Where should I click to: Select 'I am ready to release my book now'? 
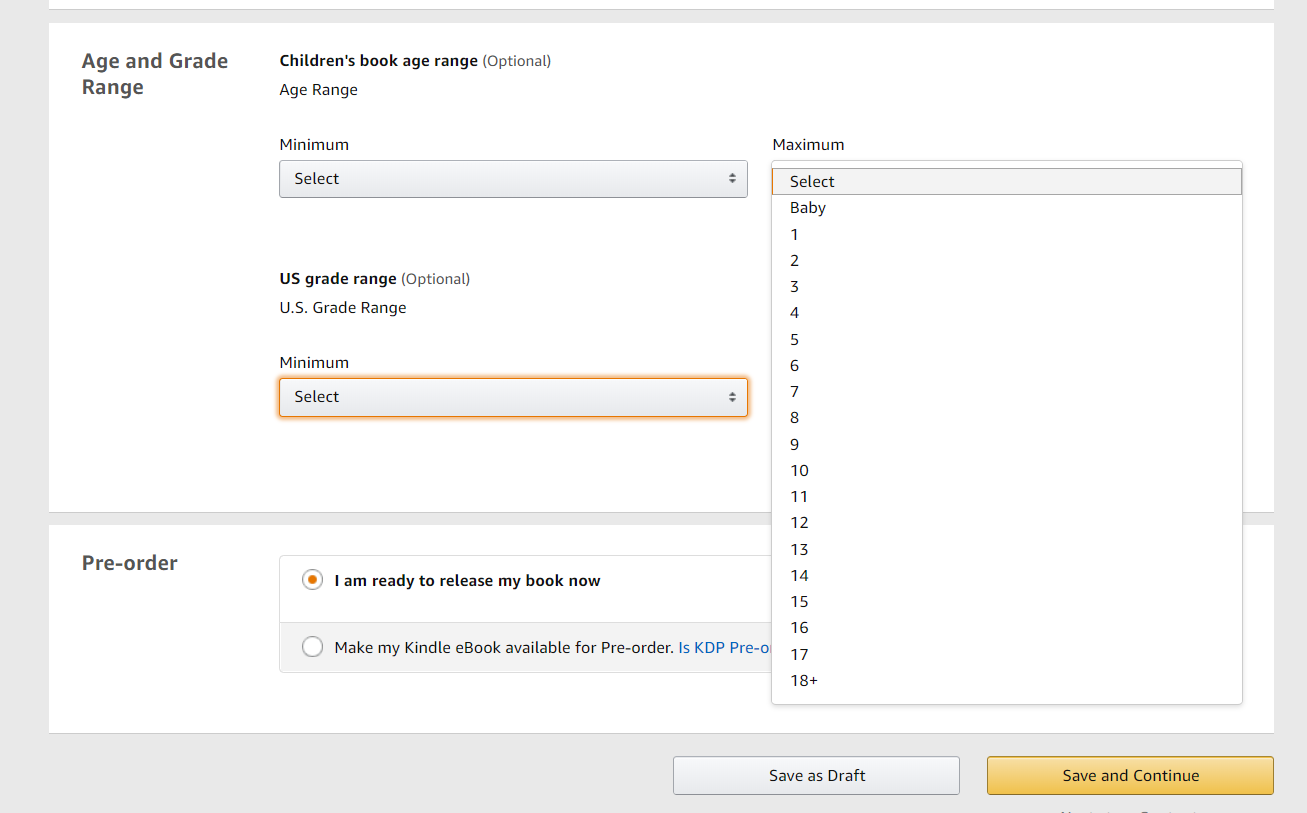click(x=313, y=580)
